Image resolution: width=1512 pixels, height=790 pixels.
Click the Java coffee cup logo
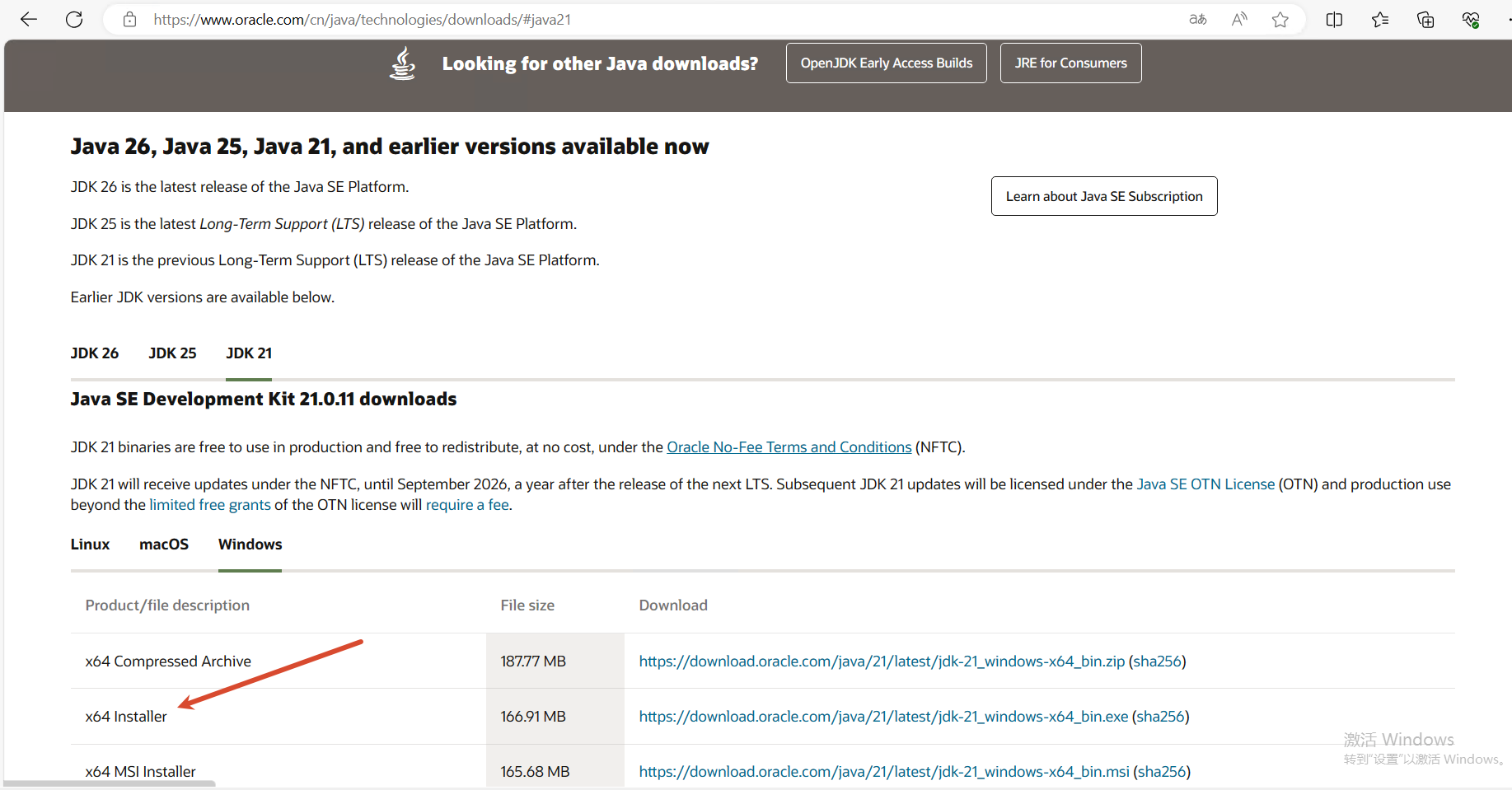(x=402, y=63)
